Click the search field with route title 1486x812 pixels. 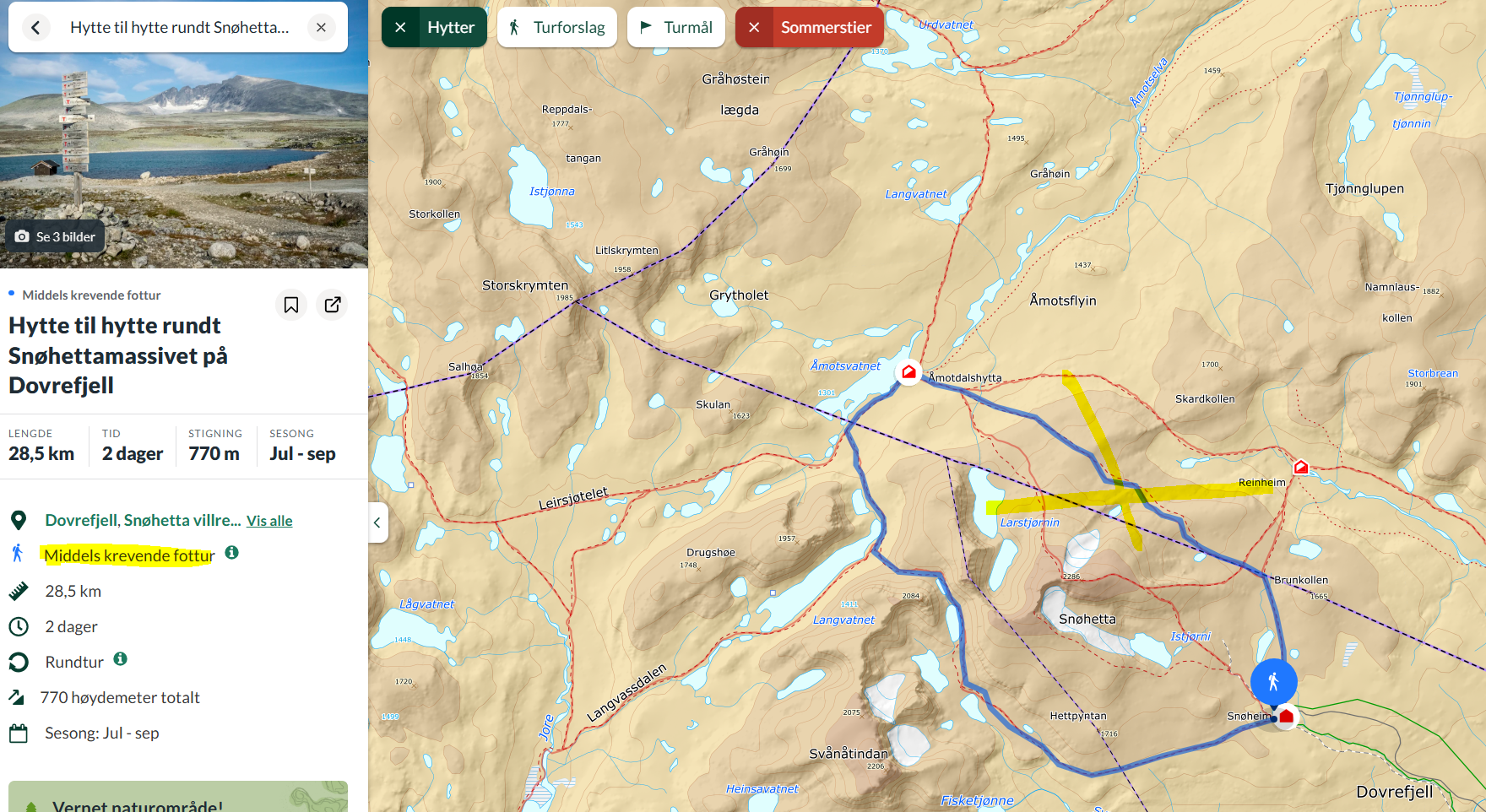[x=179, y=28]
